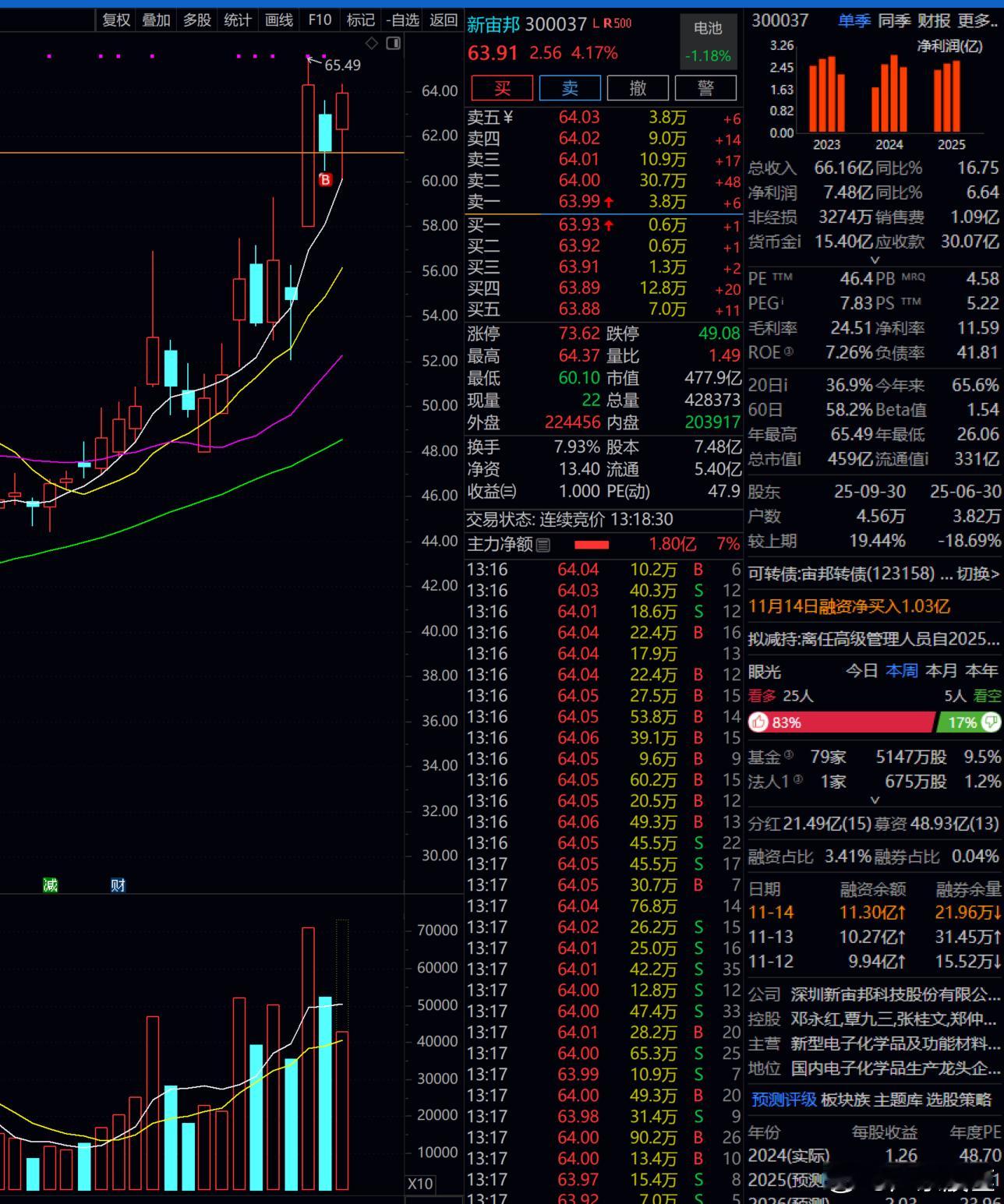
Task: Click the green 看空 17% sentiment bar
Action: tap(970, 722)
